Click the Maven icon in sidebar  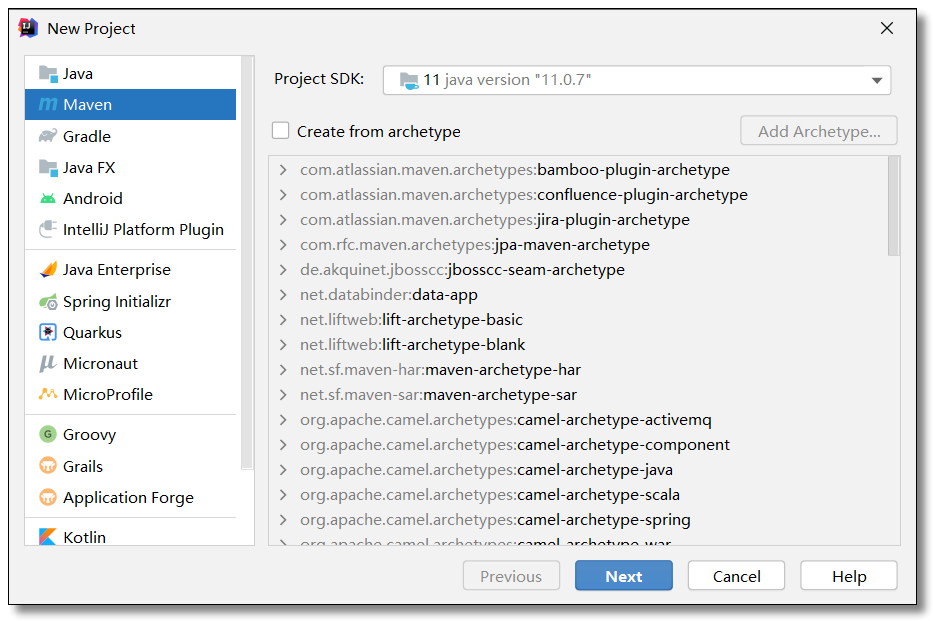pyautogui.click(x=48, y=105)
